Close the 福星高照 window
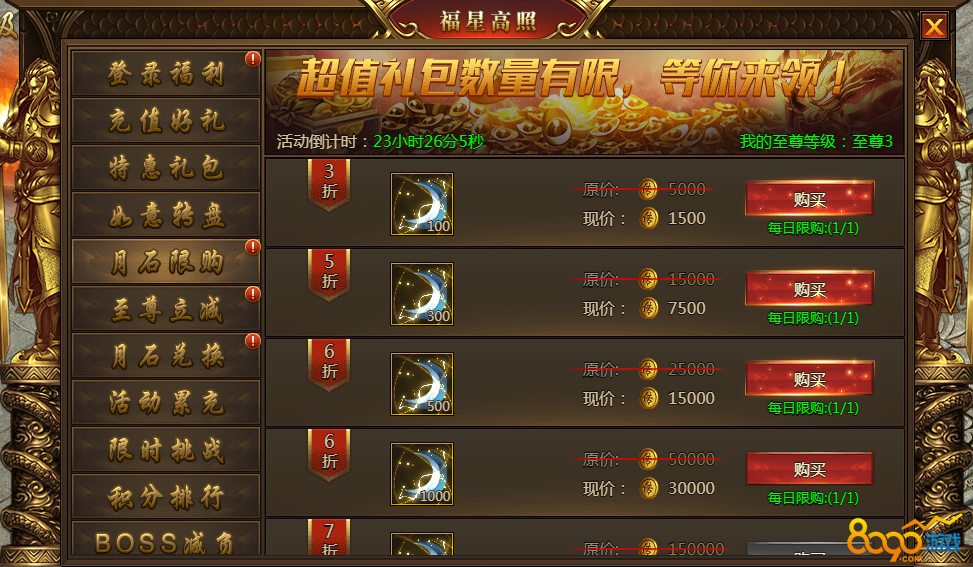973x567 pixels. coord(934,26)
